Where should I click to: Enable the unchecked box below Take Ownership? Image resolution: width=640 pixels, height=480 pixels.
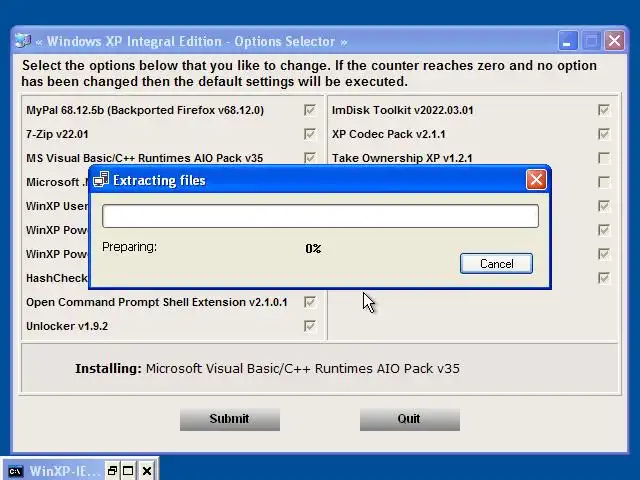click(604, 182)
